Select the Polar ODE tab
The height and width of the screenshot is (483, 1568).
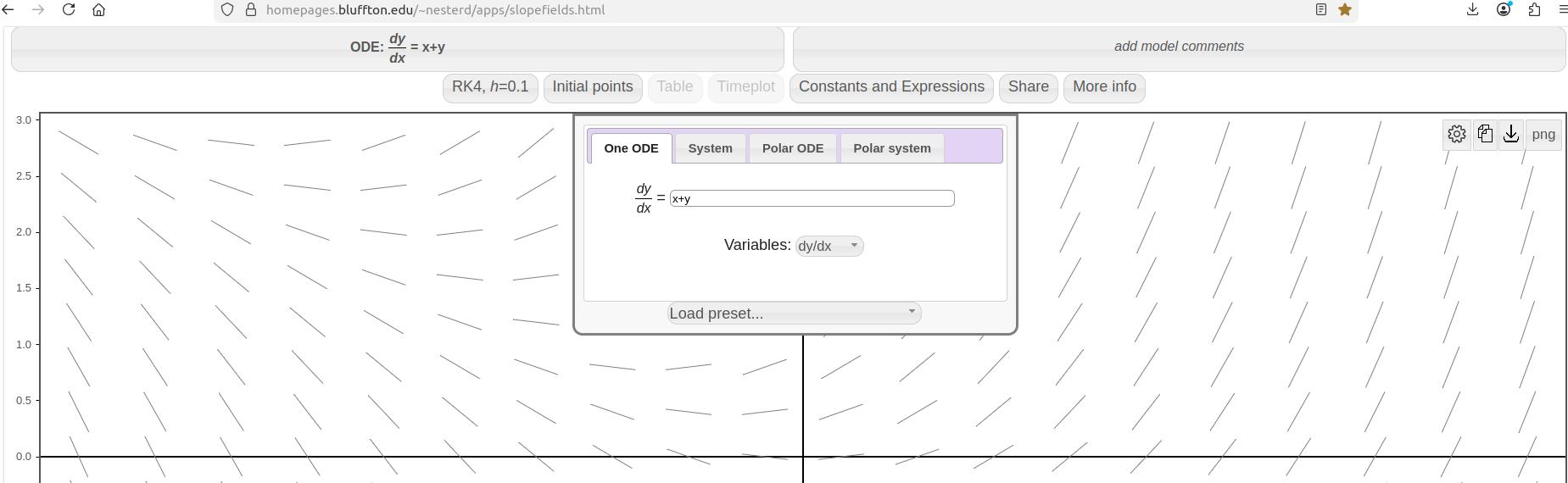pyautogui.click(x=792, y=148)
